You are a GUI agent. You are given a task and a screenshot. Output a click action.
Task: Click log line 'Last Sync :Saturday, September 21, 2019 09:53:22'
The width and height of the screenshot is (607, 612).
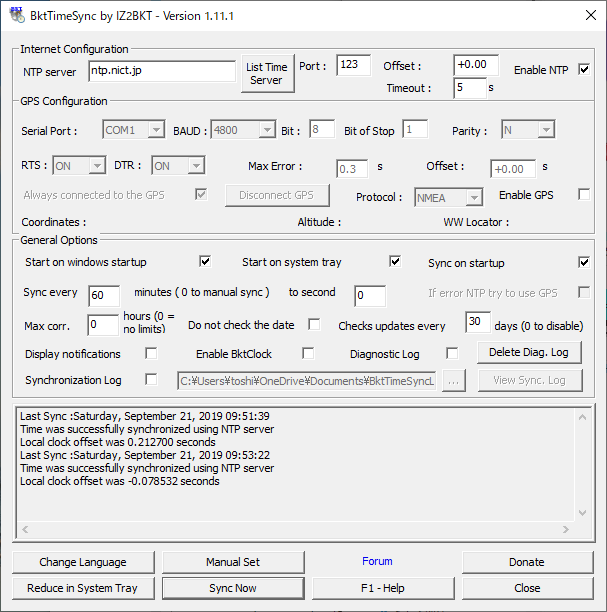(145, 455)
